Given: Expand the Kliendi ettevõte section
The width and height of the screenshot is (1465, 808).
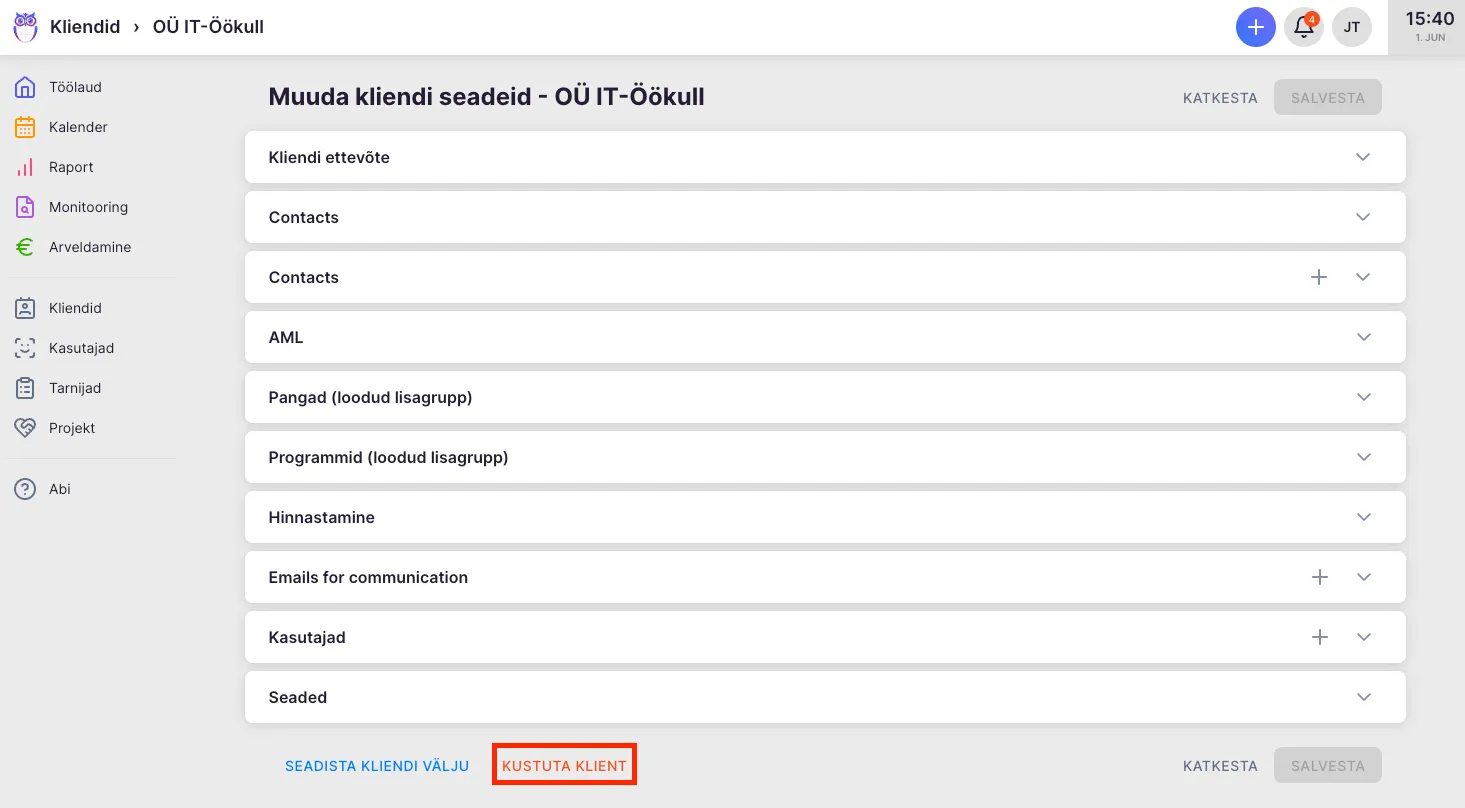Looking at the screenshot, I should click(x=1363, y=157).
